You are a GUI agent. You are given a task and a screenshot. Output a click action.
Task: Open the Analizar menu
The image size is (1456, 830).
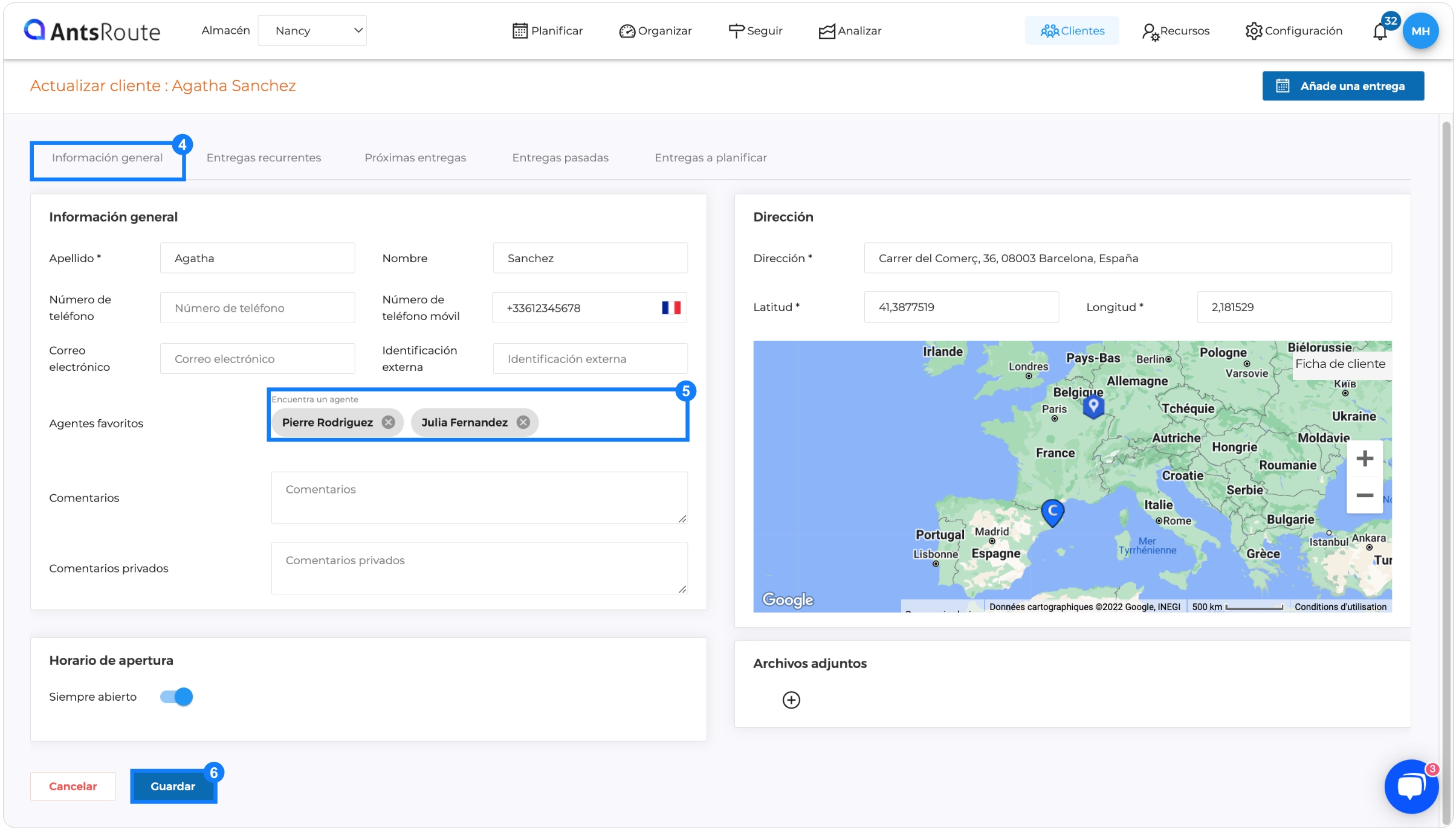(850, 31)
